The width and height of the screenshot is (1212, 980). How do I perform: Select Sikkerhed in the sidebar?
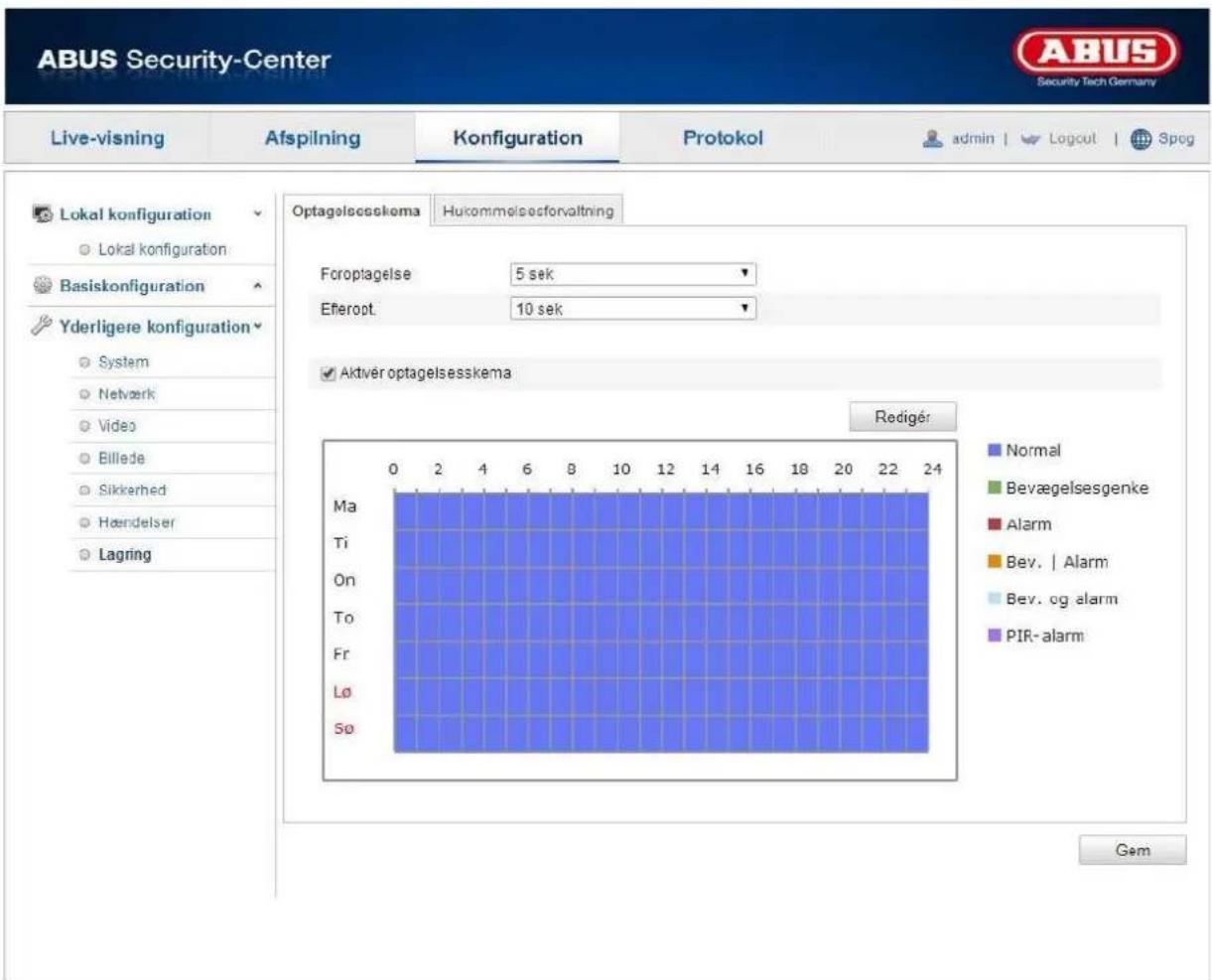(132, 490)
